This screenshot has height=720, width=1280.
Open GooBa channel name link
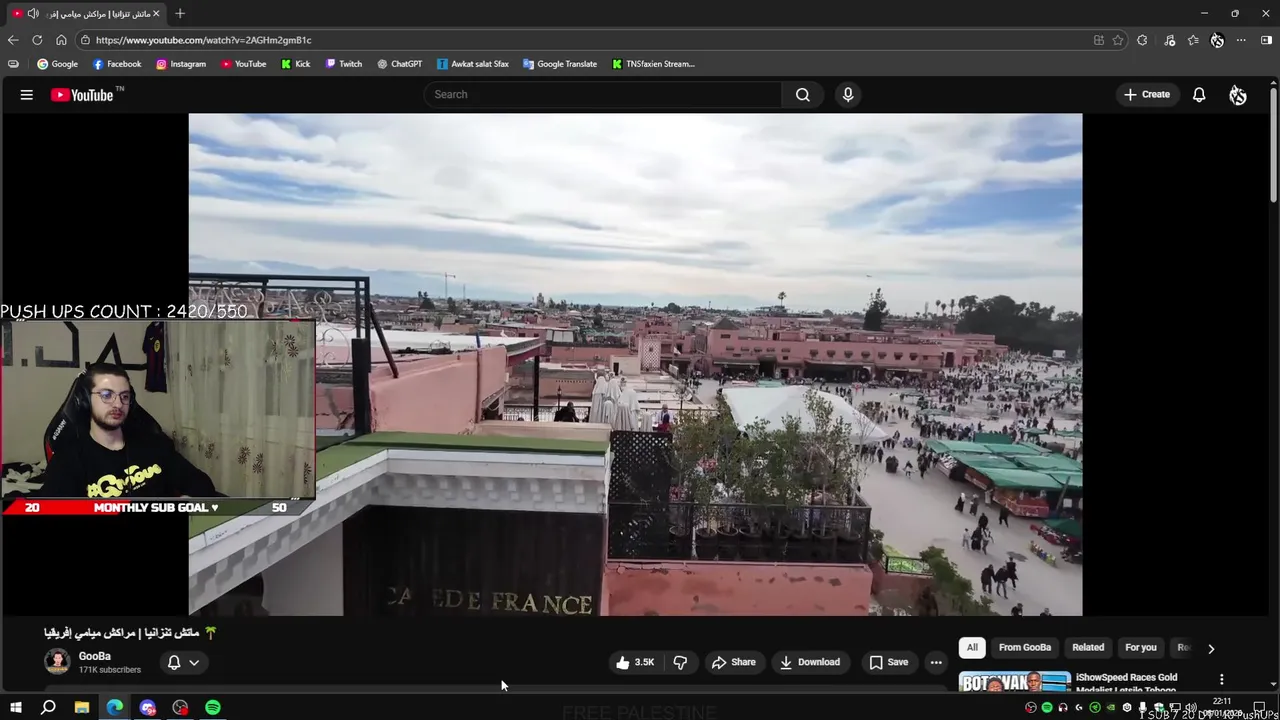coord(95,656)
